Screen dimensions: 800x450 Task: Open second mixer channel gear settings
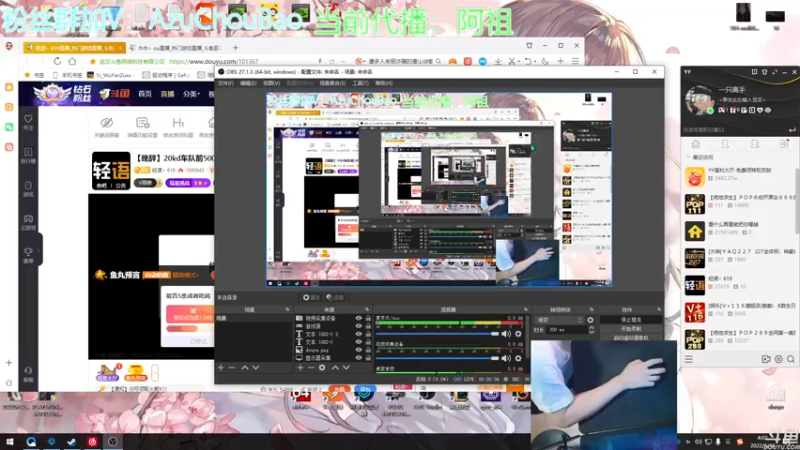(518, 358)
